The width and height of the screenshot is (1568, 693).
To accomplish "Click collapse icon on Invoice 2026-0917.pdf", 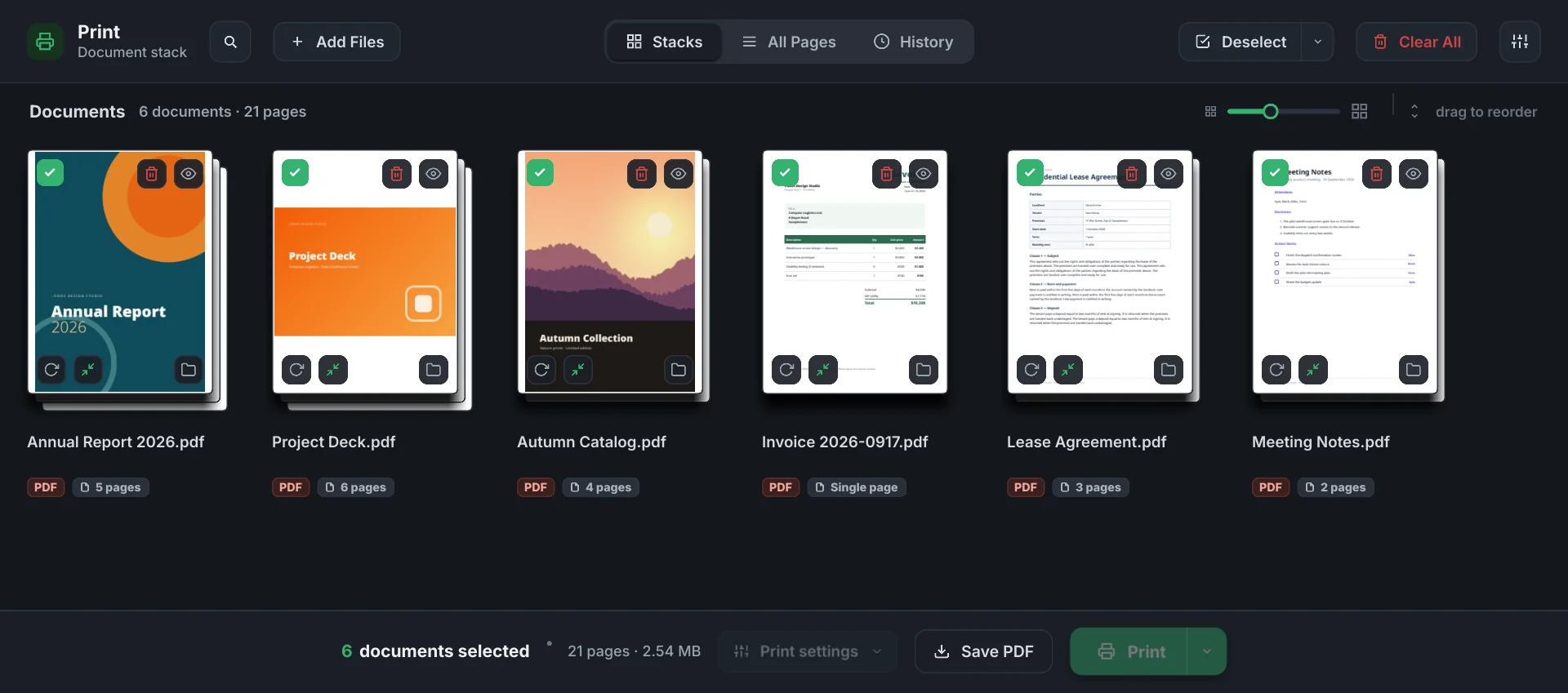I will (x=823, y=370).
